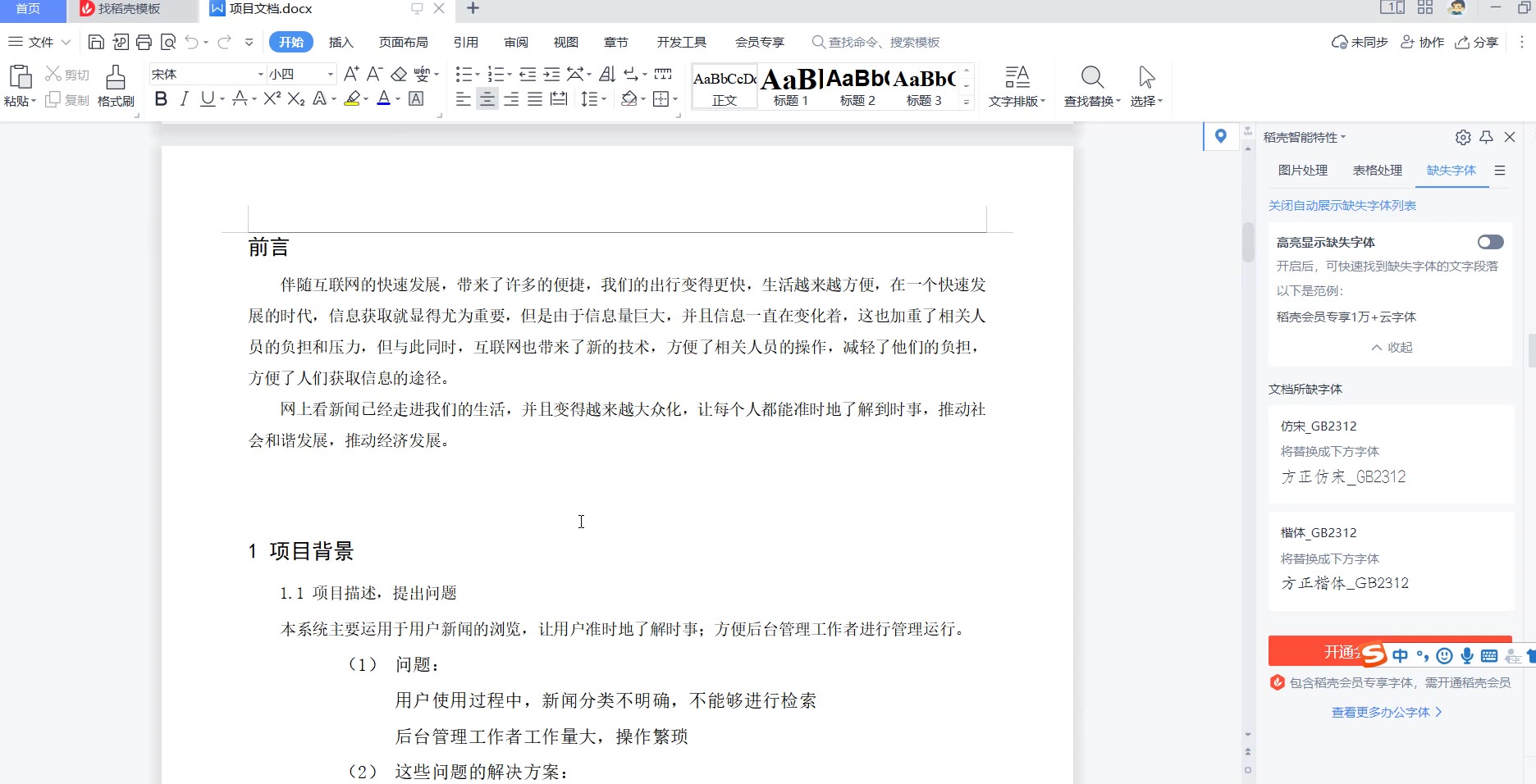Click text highlight color button

pyautogui.click(x=352, y=99)
